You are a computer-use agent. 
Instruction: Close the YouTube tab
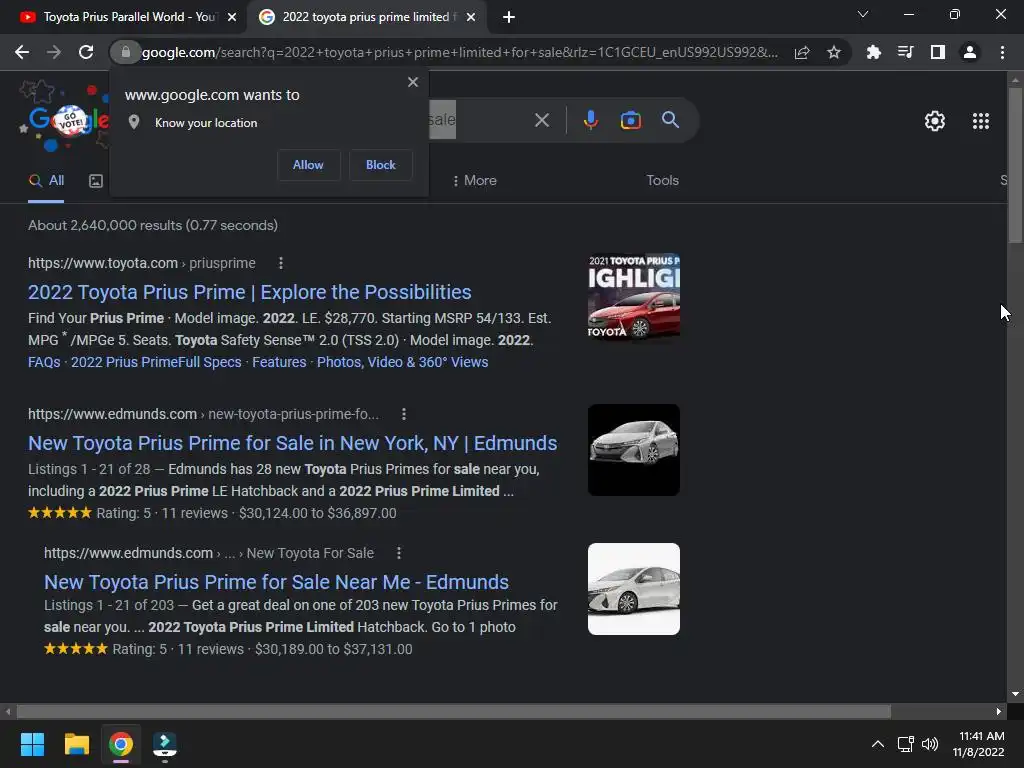tap(232, 17)
